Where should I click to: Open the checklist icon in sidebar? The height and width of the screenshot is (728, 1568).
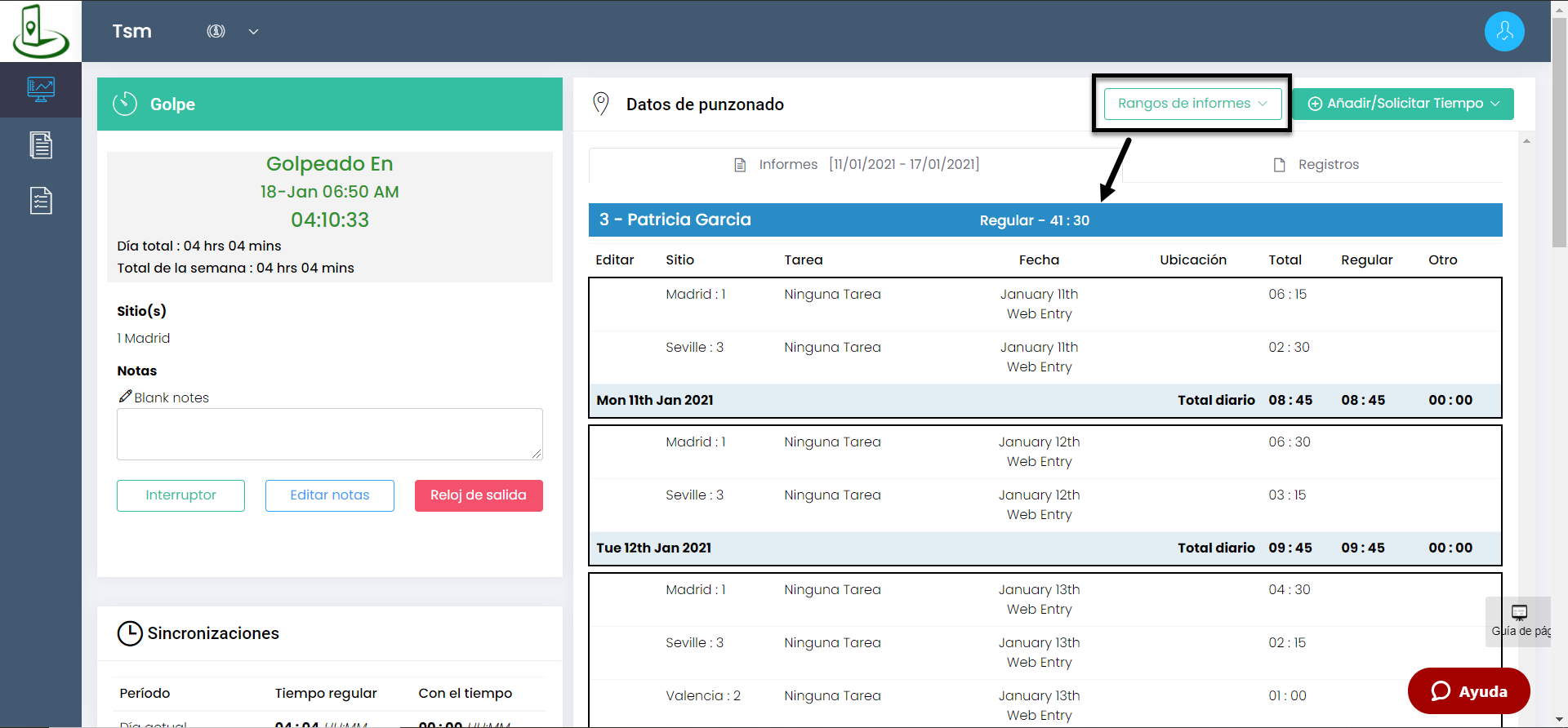click(41, 200)
